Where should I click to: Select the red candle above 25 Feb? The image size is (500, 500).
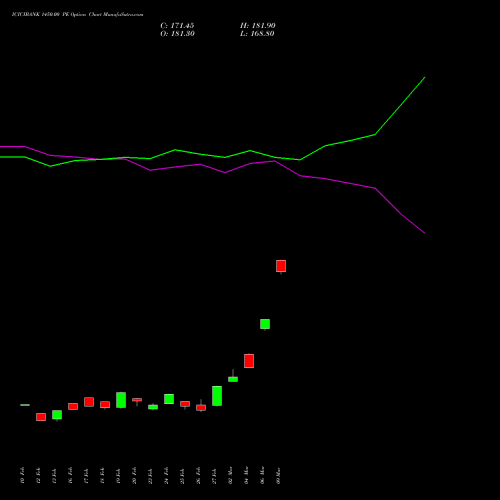tap(185, 404)
